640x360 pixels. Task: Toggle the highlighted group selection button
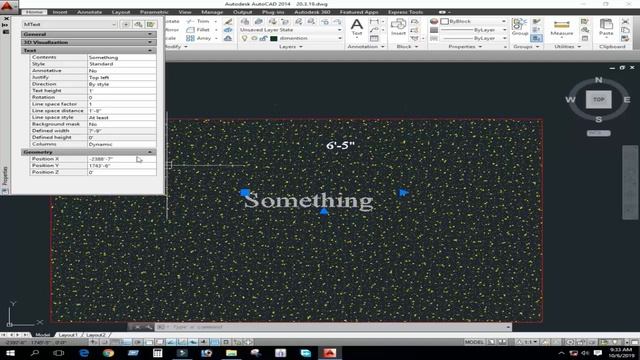pyautogui.click(x=536, y=38)
